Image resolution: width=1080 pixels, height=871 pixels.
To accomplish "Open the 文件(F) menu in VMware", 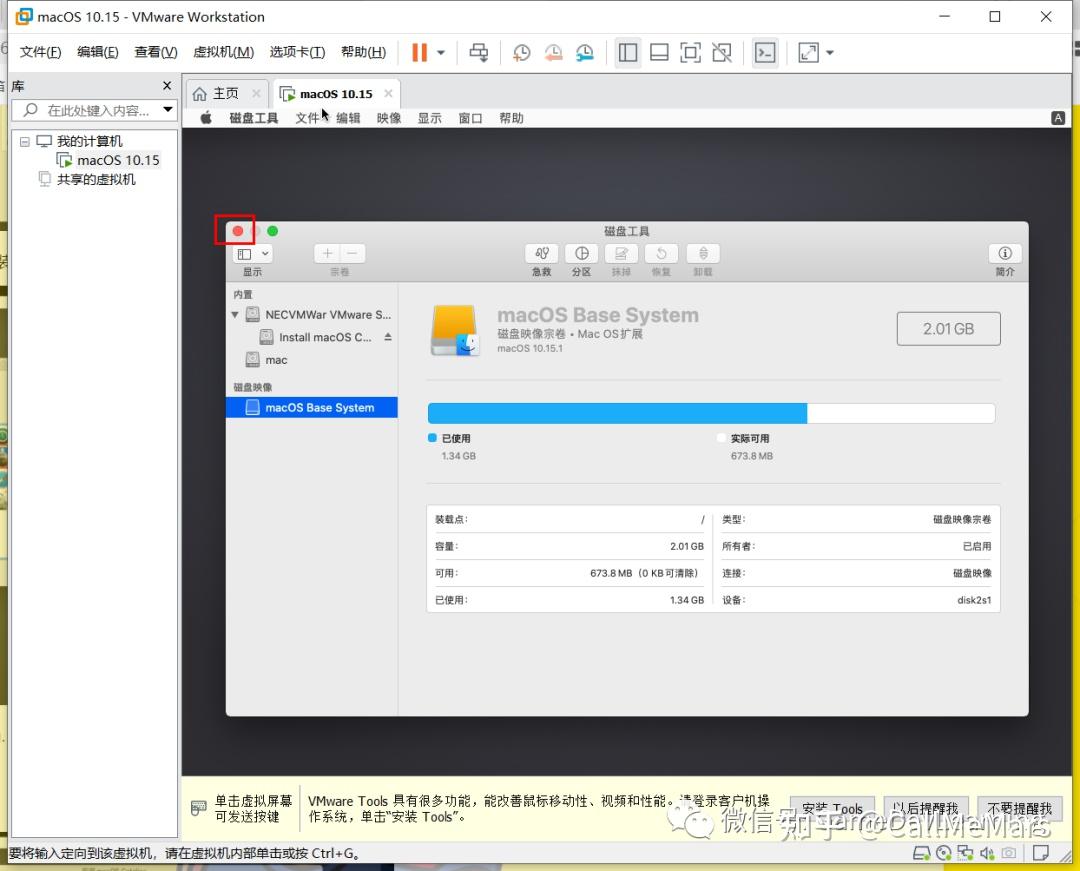I will click(40, 52).
